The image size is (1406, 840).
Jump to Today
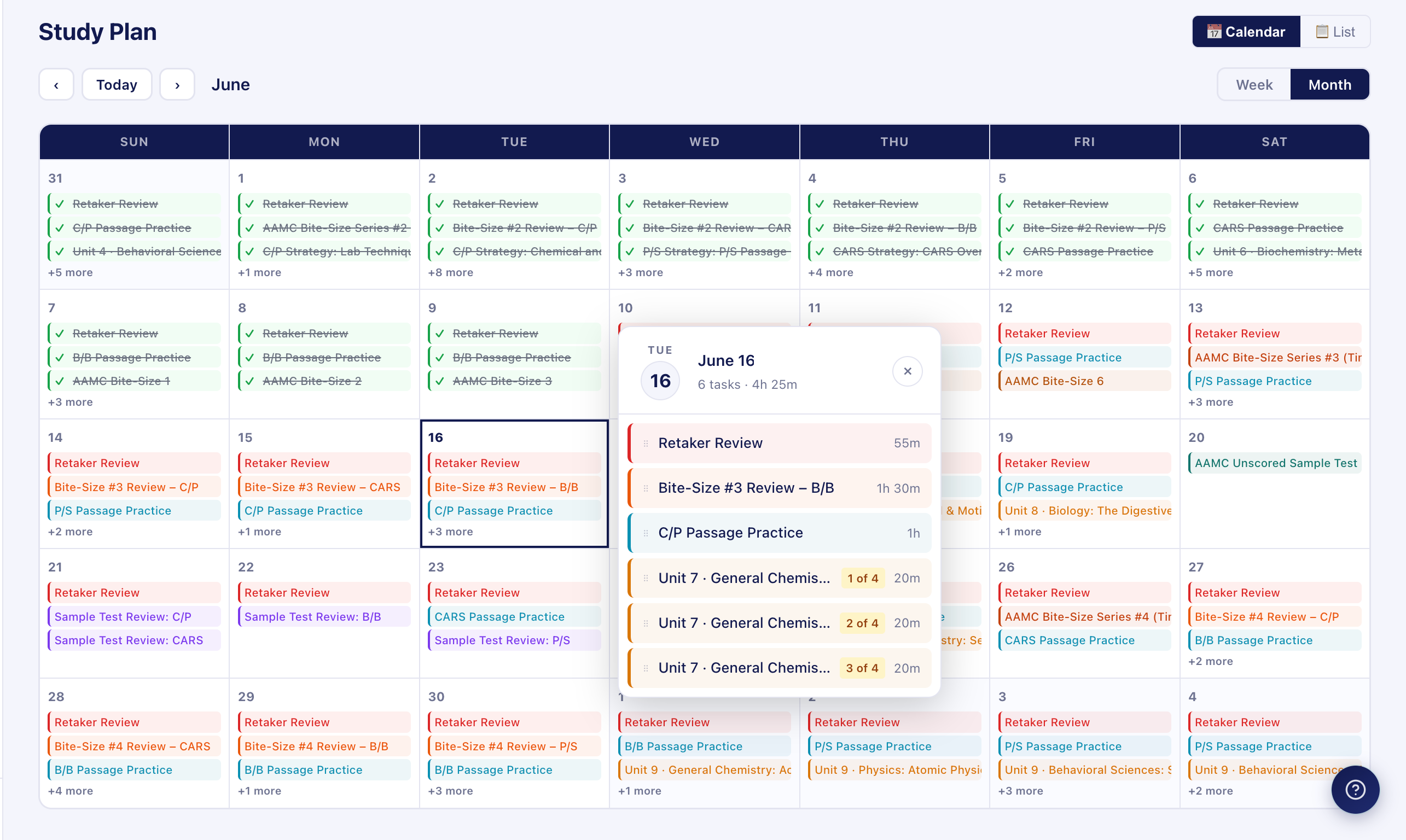coord(117,85)
